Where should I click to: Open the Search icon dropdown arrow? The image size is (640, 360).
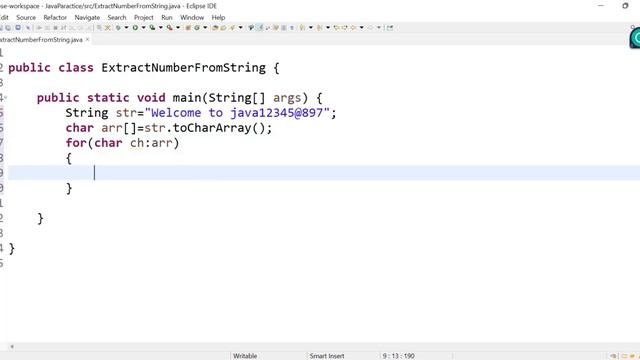(240, 28)
